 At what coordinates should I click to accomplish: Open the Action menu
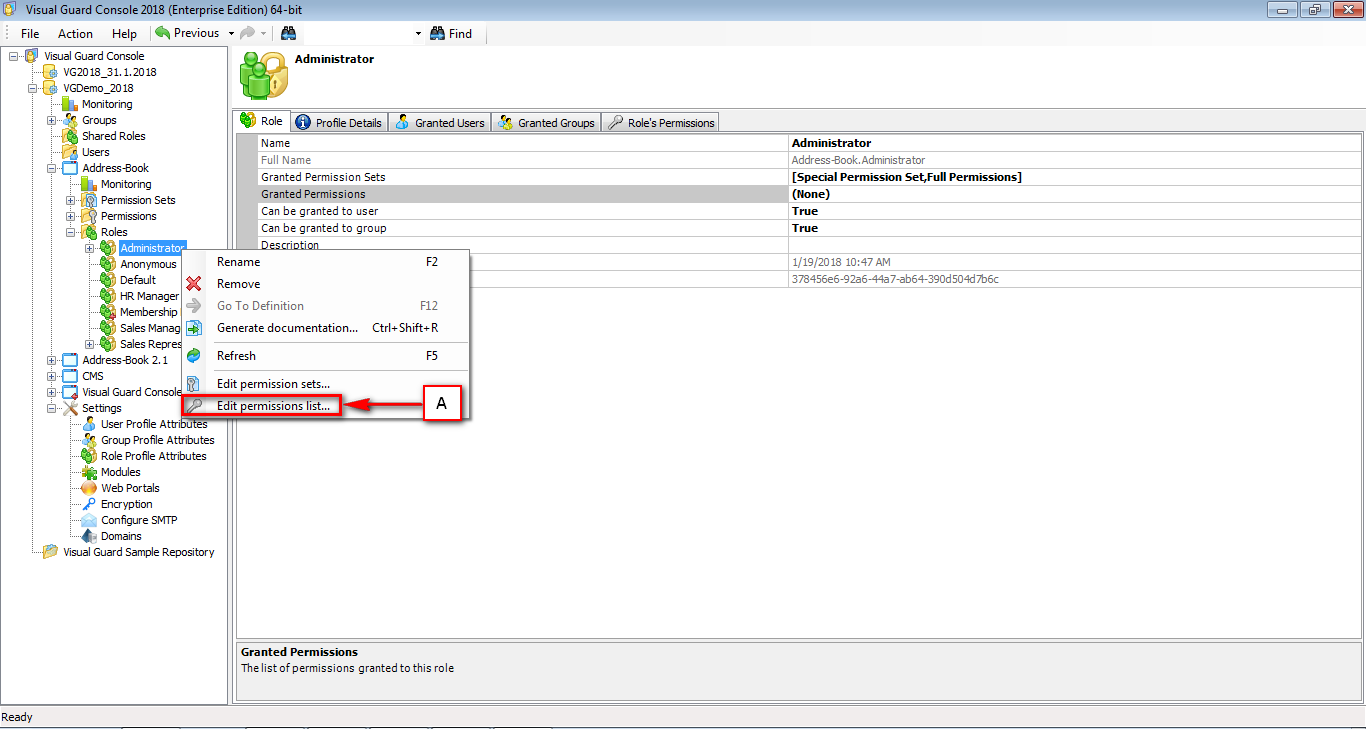75,33
